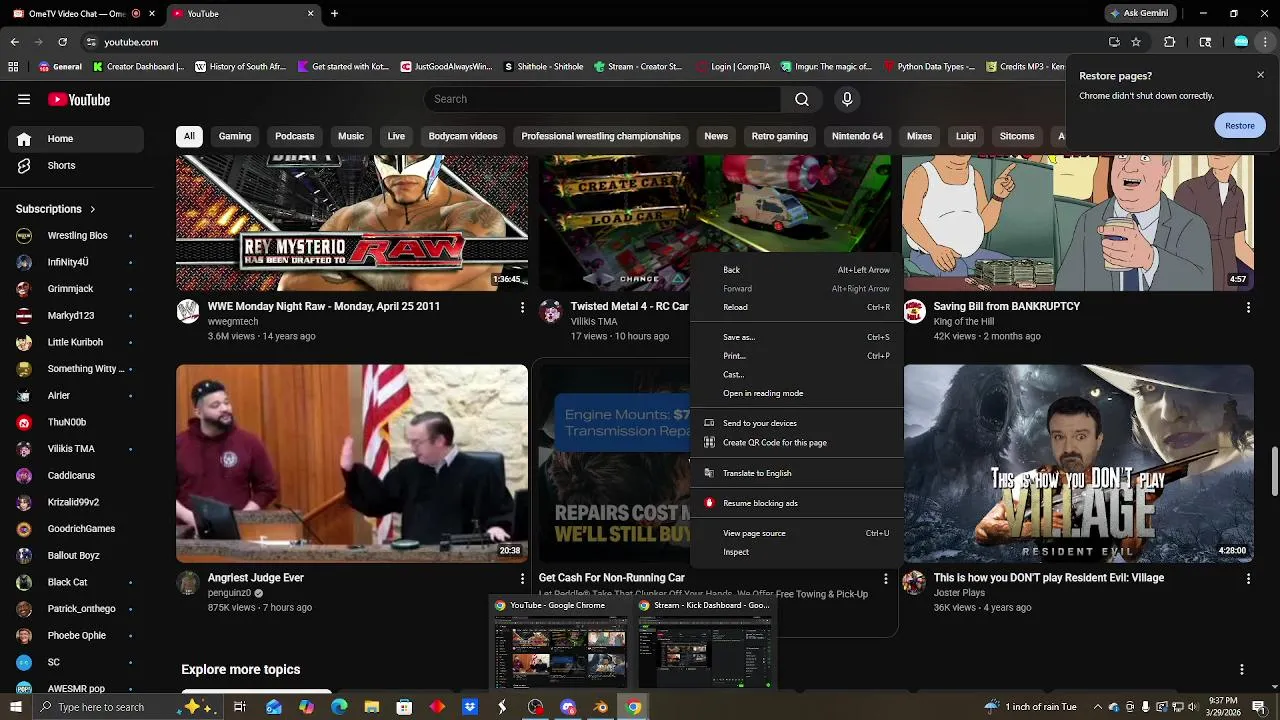Image resolution: width=1280 pixels, height=720 pixels.
Task: Click King of the Hill channel avatar
Action: [914, 311]
